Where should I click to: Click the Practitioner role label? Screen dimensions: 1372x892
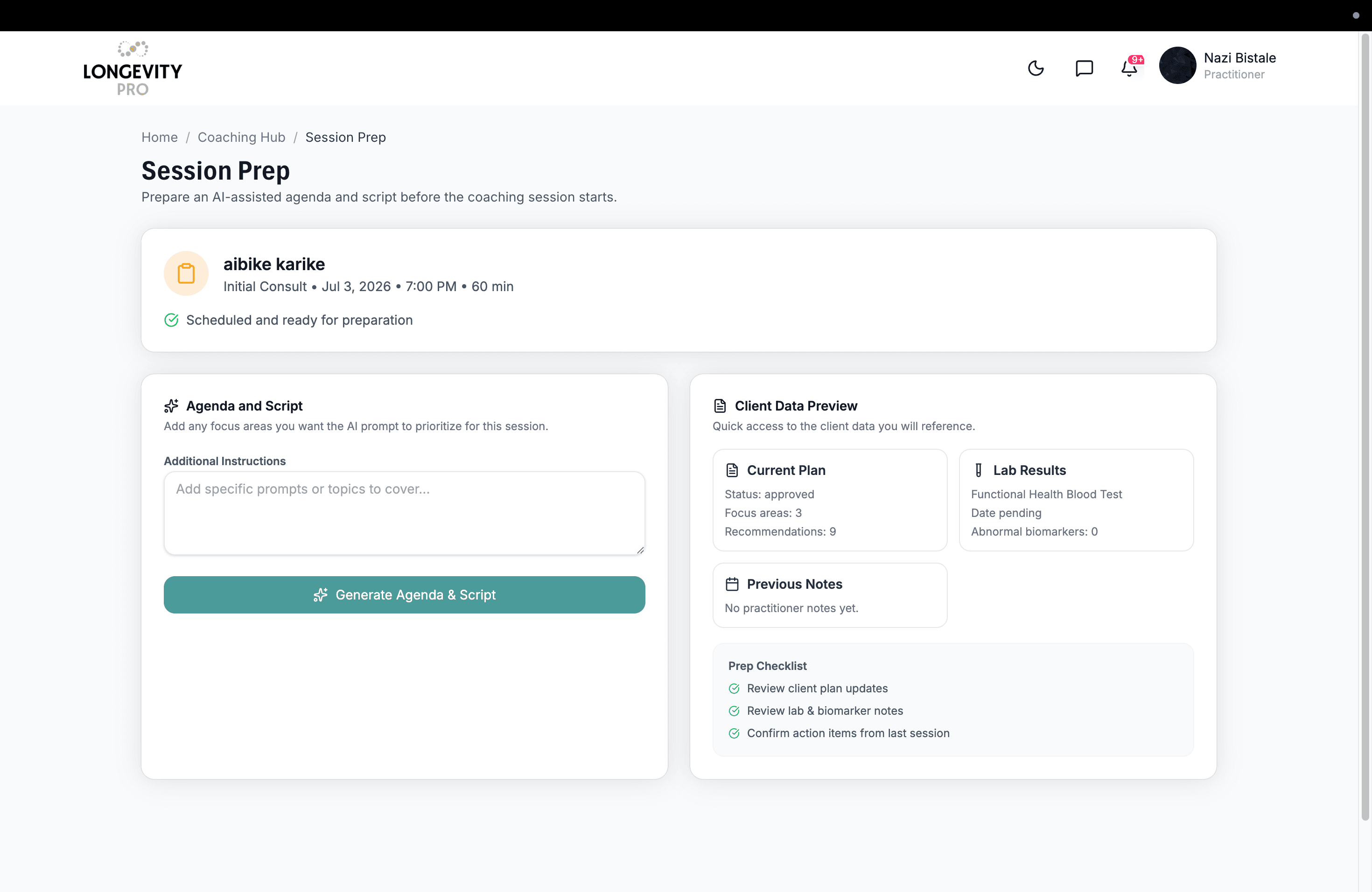[x=1234, y=74]
